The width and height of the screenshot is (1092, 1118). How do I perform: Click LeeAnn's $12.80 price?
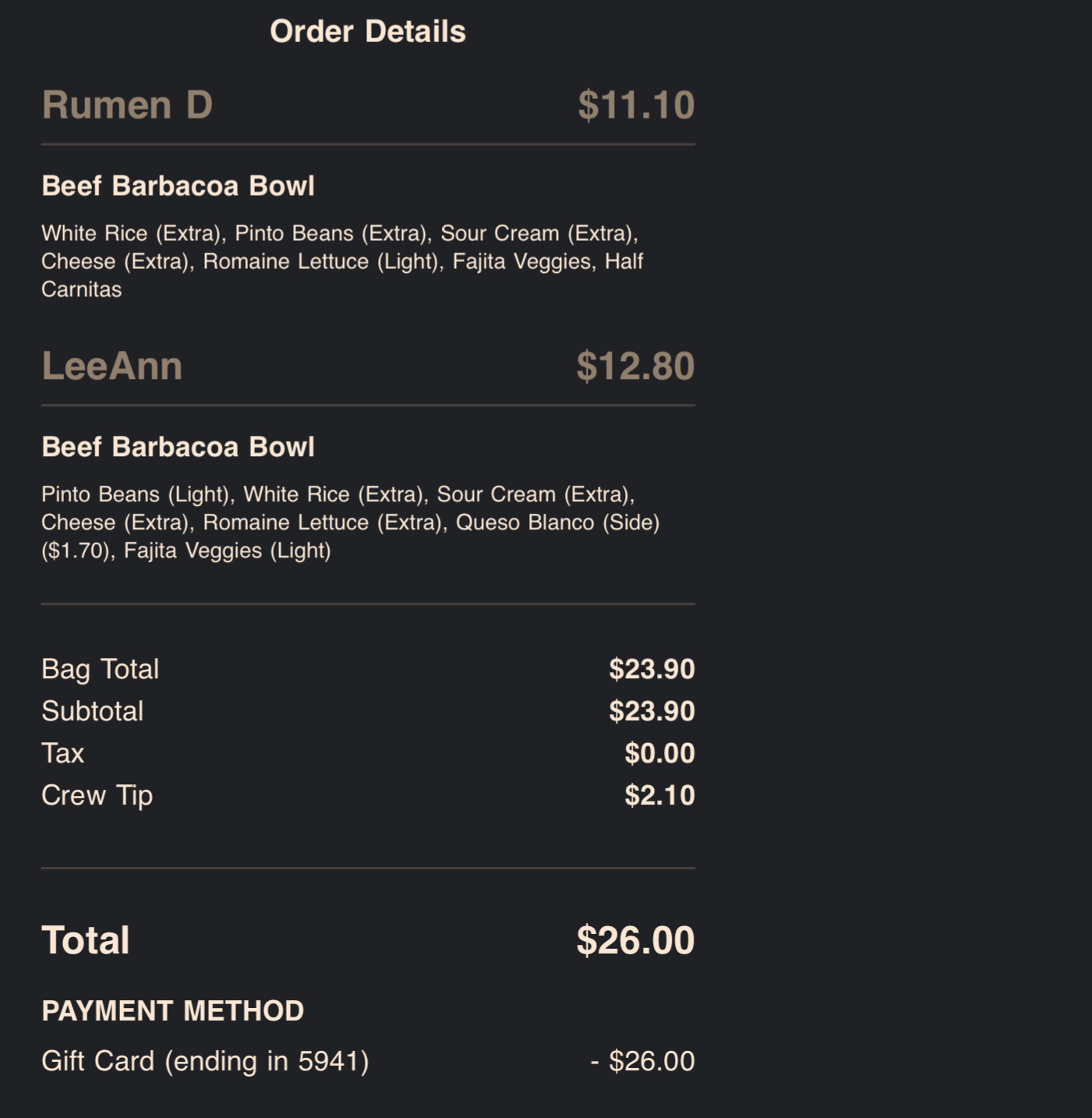click(634, 366)
